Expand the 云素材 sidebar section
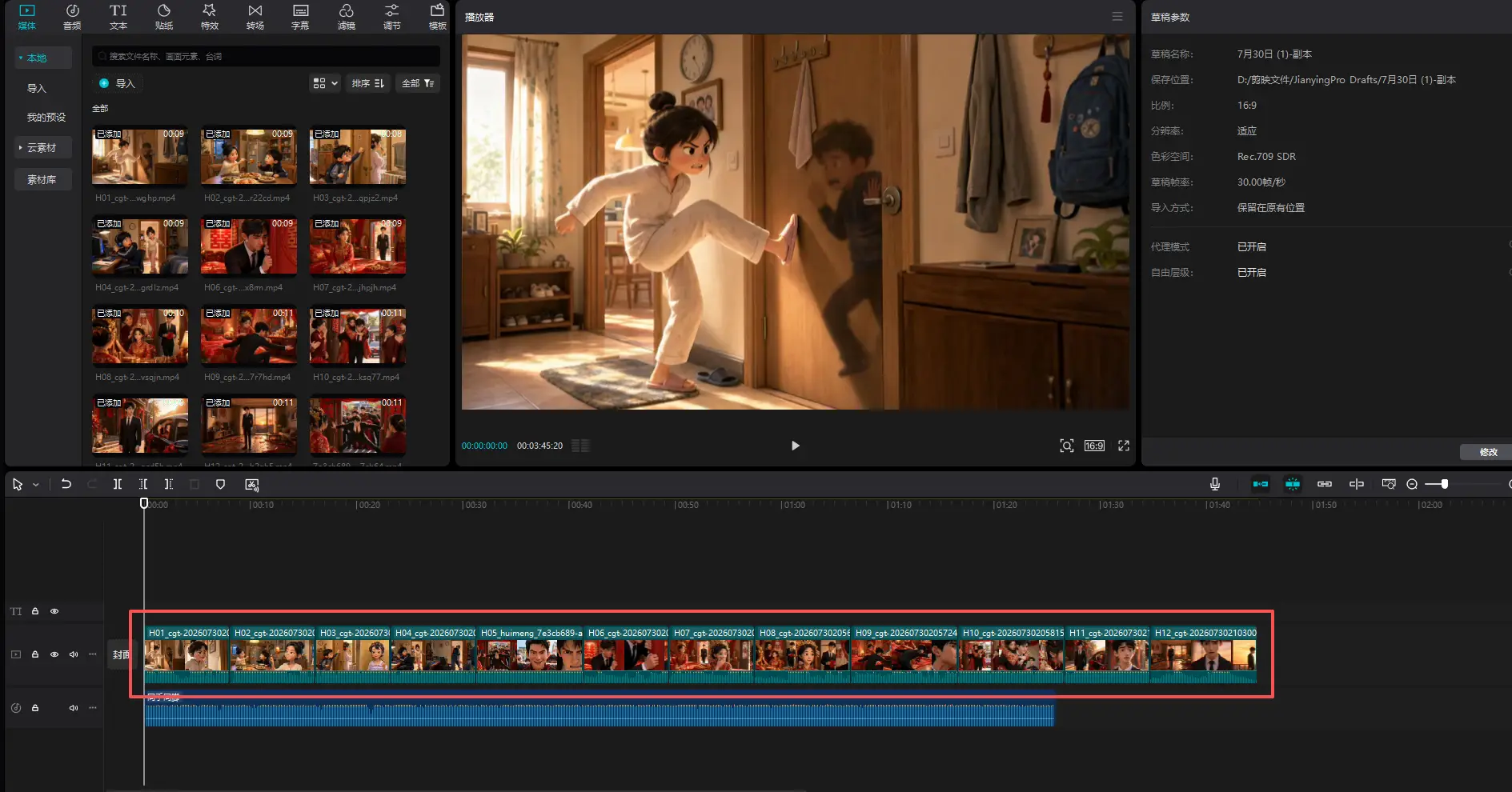The image size is (1512, 792). [43, 147]
